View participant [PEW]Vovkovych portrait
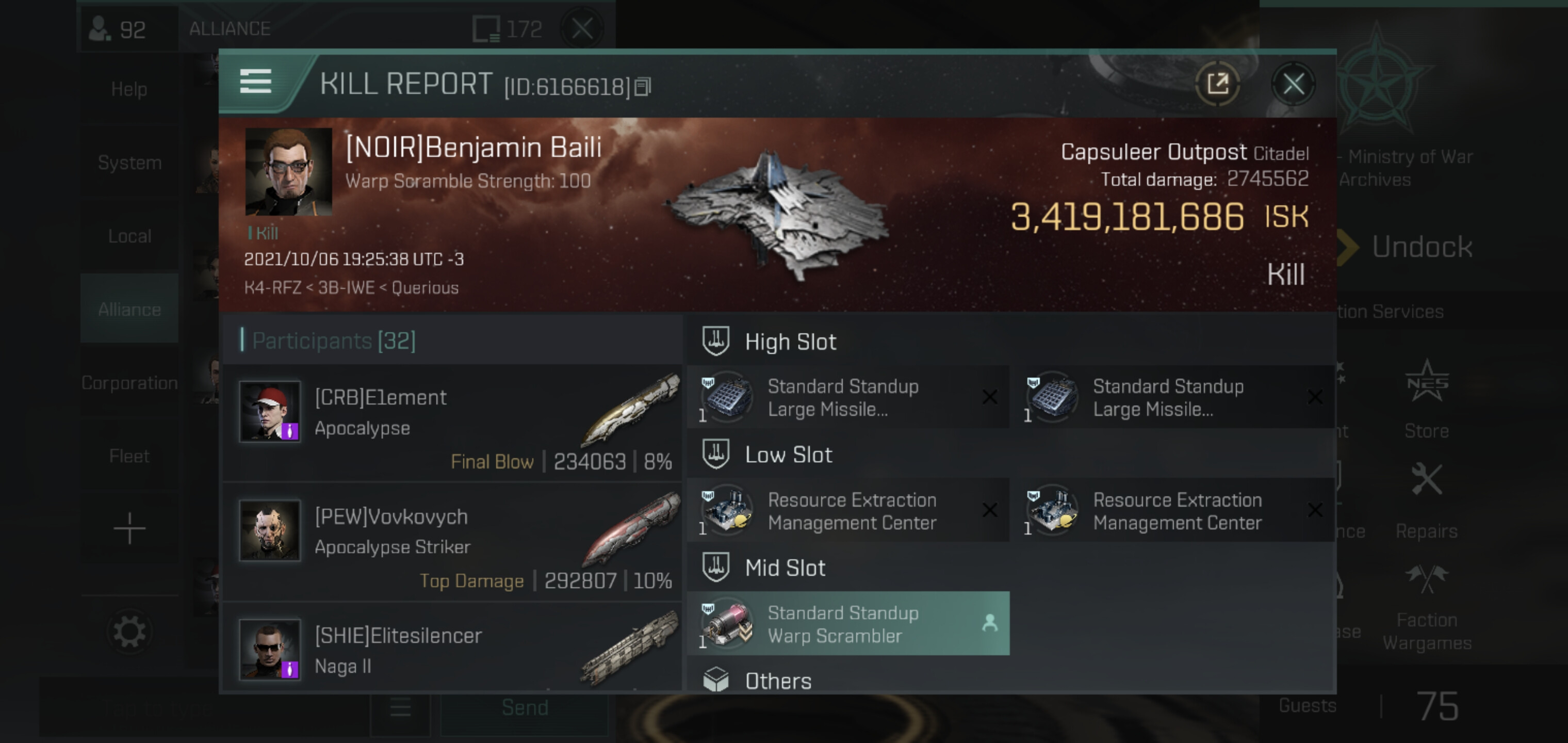This screenshot has height=743, width=1568. click(270, 530)
